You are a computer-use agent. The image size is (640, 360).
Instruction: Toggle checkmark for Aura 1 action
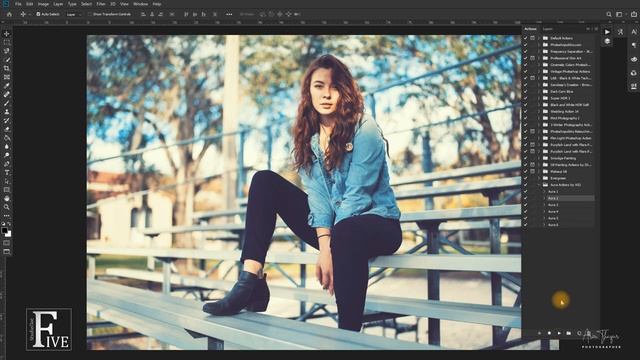pos(525,191)
